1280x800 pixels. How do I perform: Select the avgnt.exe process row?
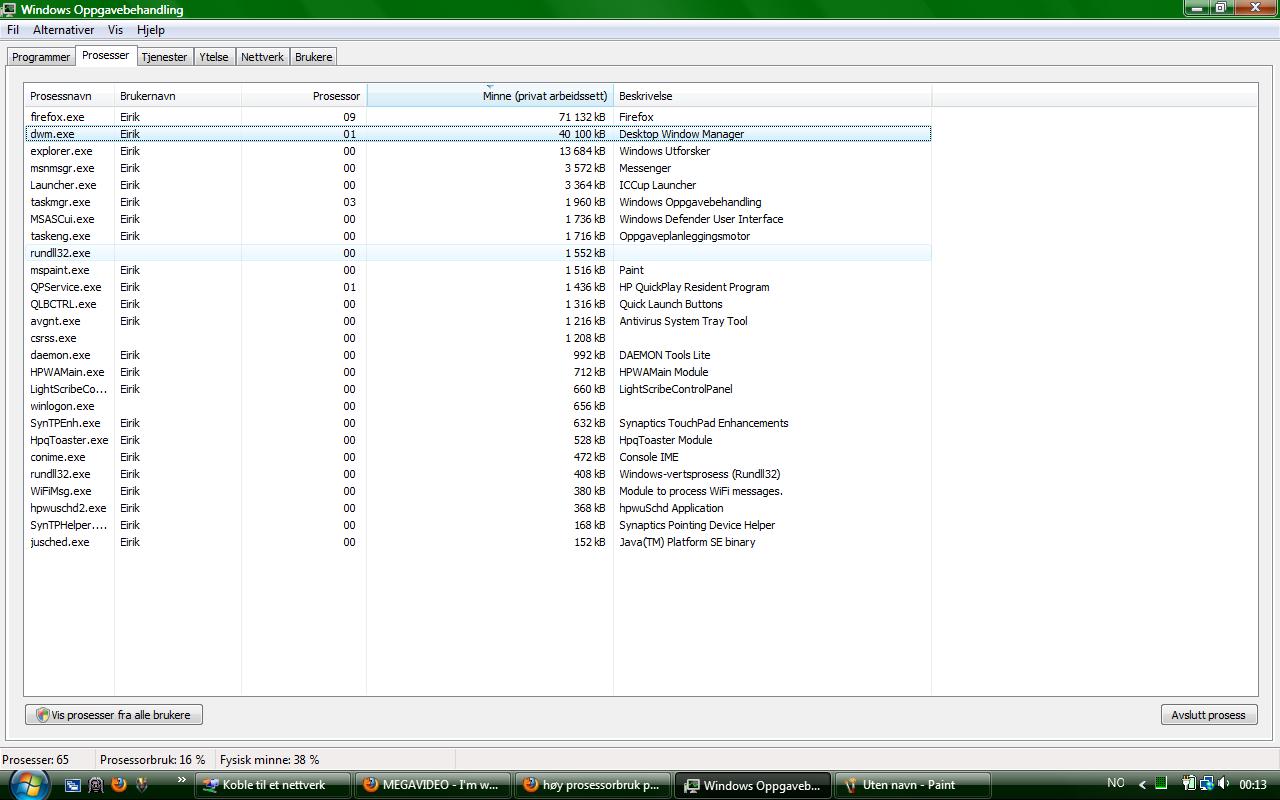[478, 321]
